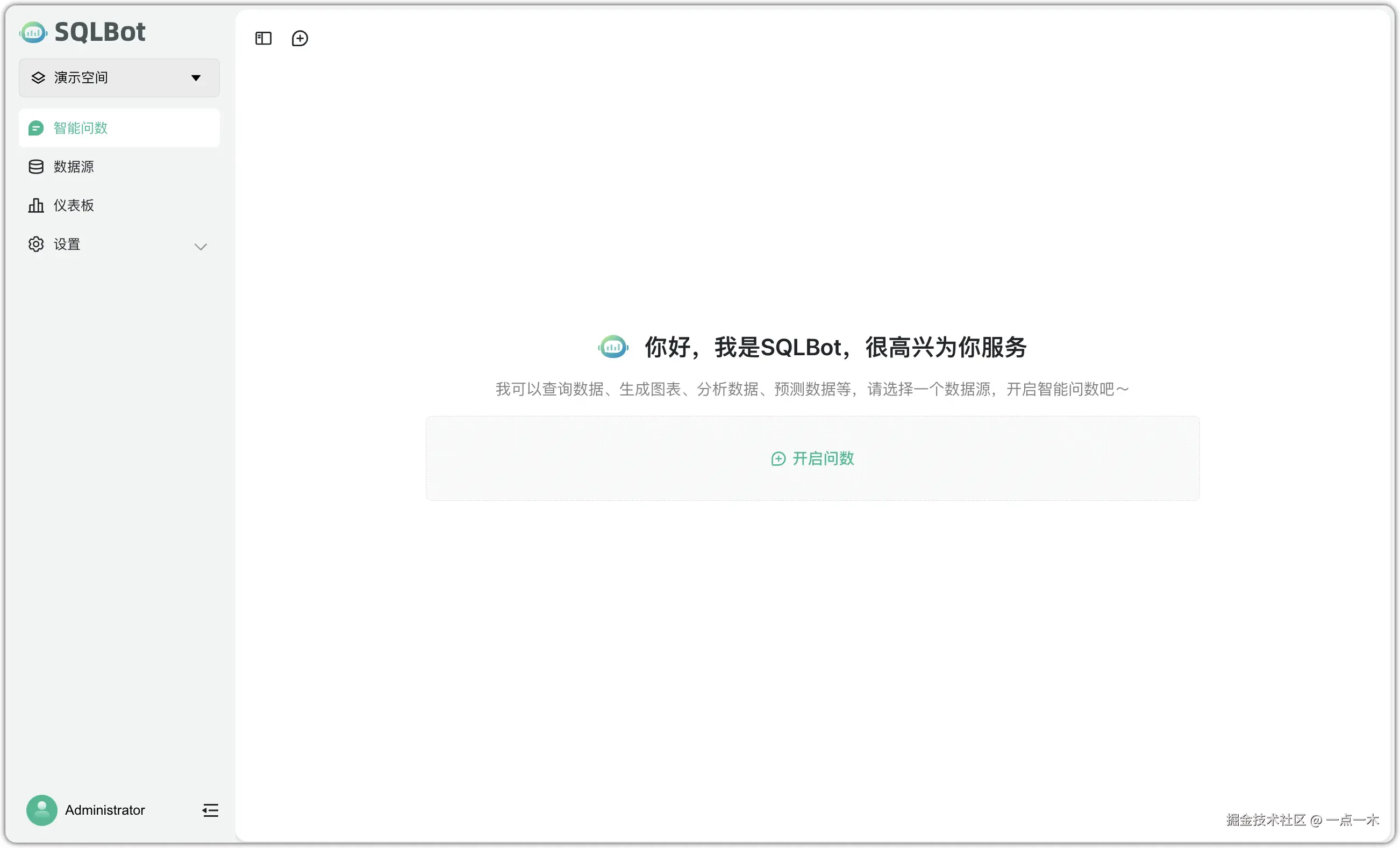Viewport: 1400px width, 848px height.
Task: Expand the 设置 submenu chevron
Action: [200, 246]
